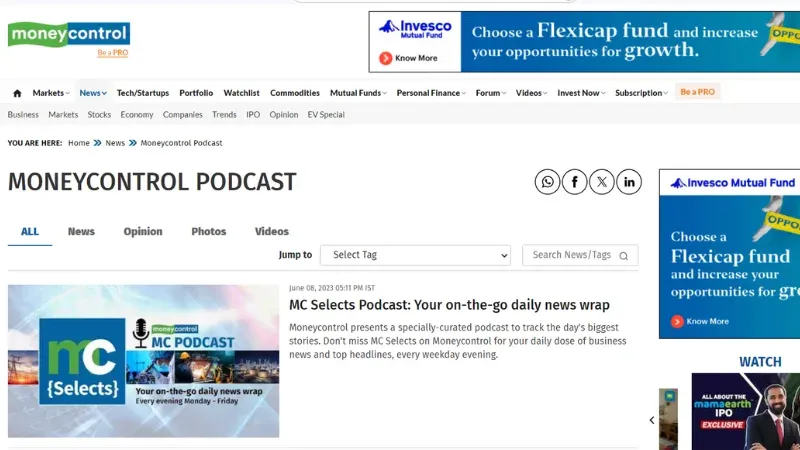This screenshot has height=450, width=800.
Task: Expand the Subscription dropdown menu
Action: 641,93
